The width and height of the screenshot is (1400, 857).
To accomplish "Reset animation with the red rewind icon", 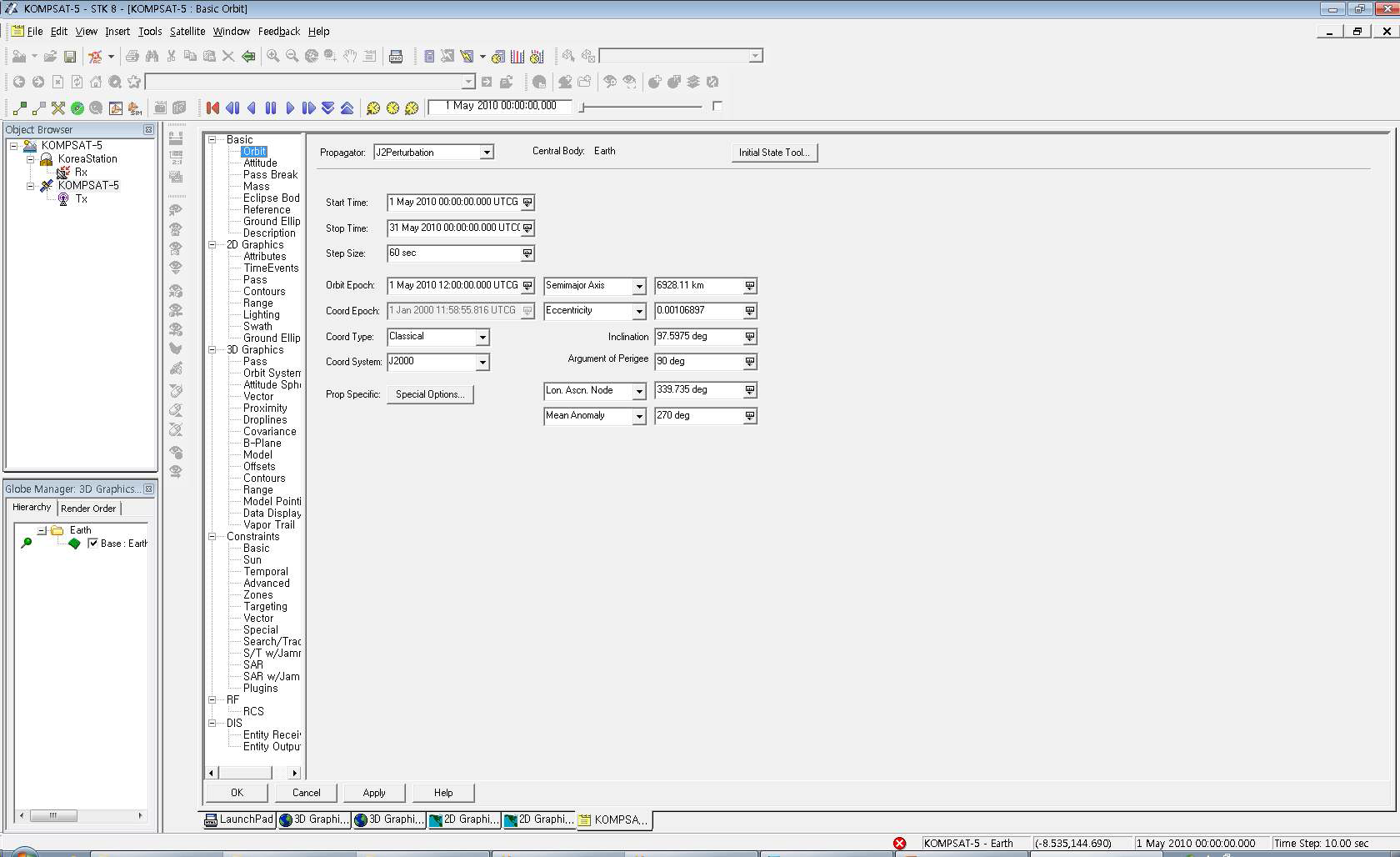I will [x=212, y=108].
